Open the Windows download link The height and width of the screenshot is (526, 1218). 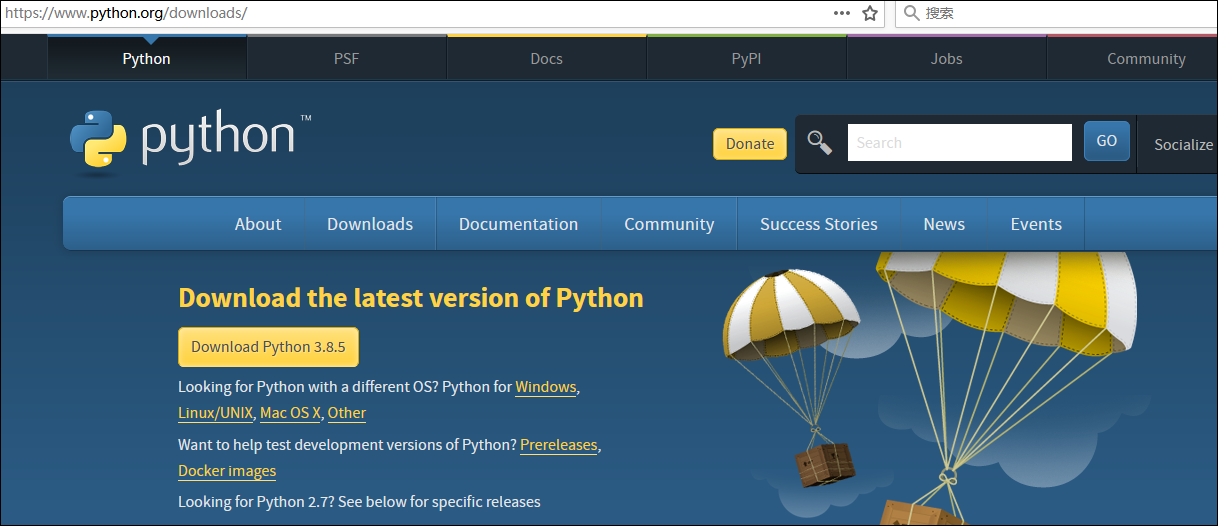click(x=545, y=387)
